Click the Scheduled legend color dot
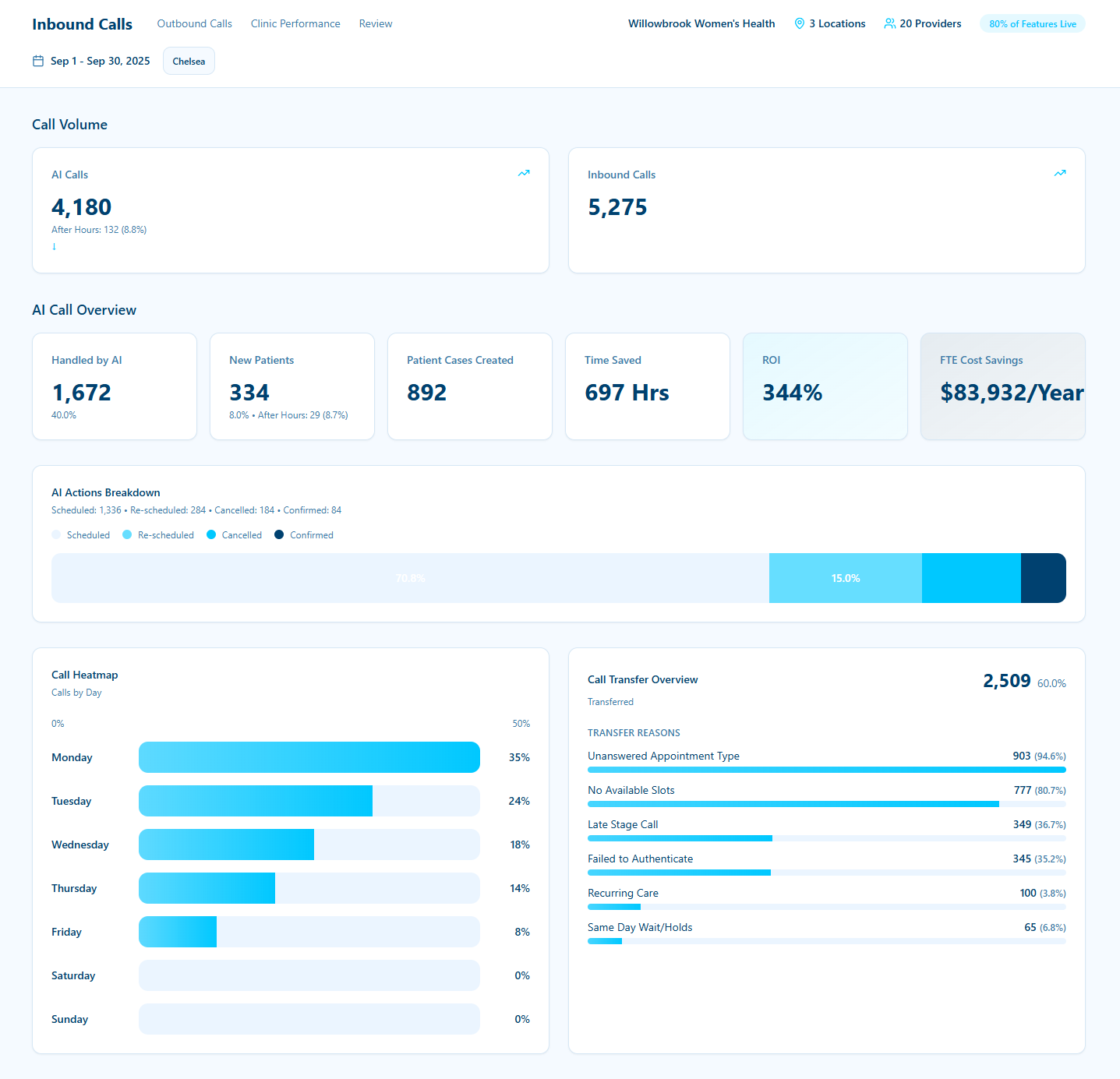 (x=56, y=534)
